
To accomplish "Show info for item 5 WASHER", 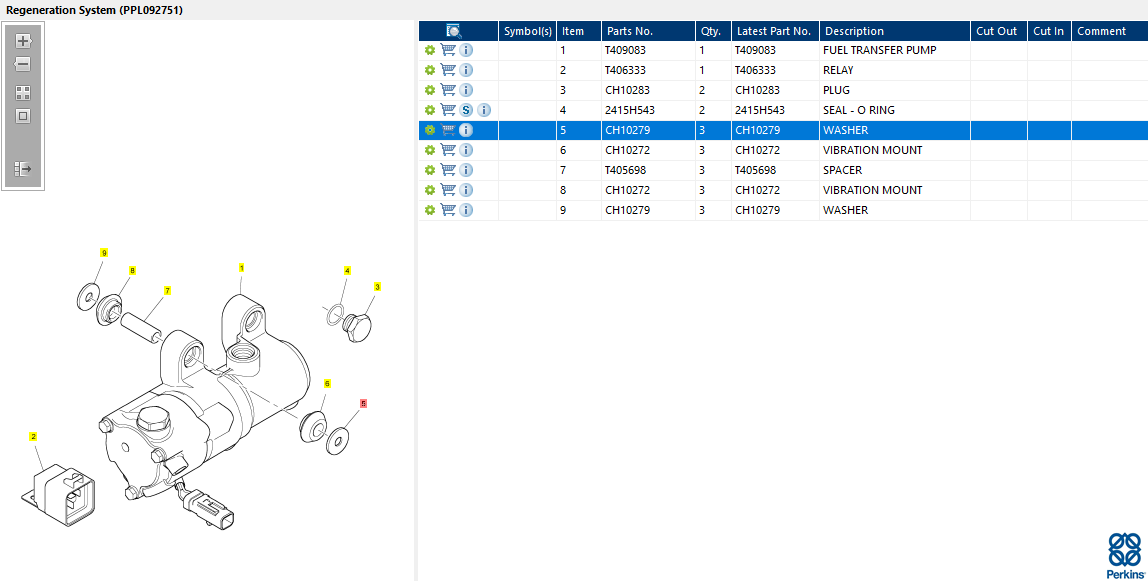I will pyautogui.click(x=466, y=130).
